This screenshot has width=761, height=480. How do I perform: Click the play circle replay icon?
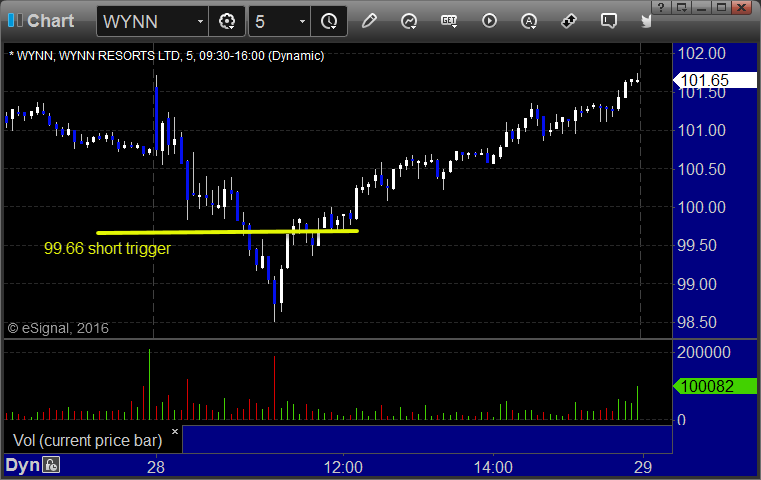[x=489, y=21]
